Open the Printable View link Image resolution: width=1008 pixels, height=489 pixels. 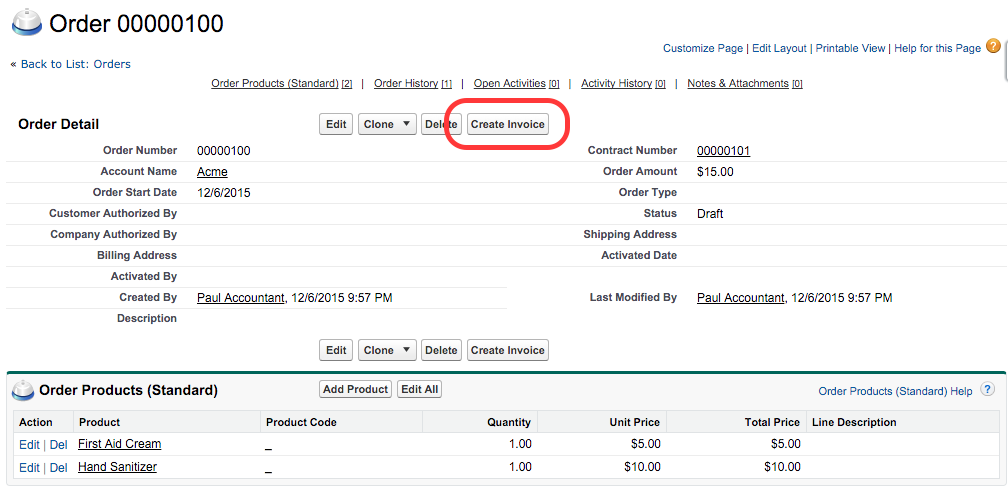(850, 48)
